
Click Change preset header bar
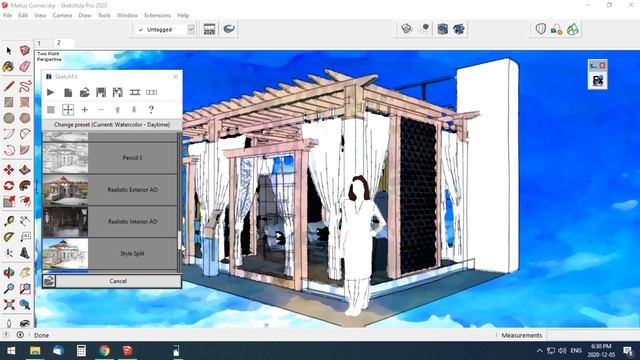click(x=112, y=125)
